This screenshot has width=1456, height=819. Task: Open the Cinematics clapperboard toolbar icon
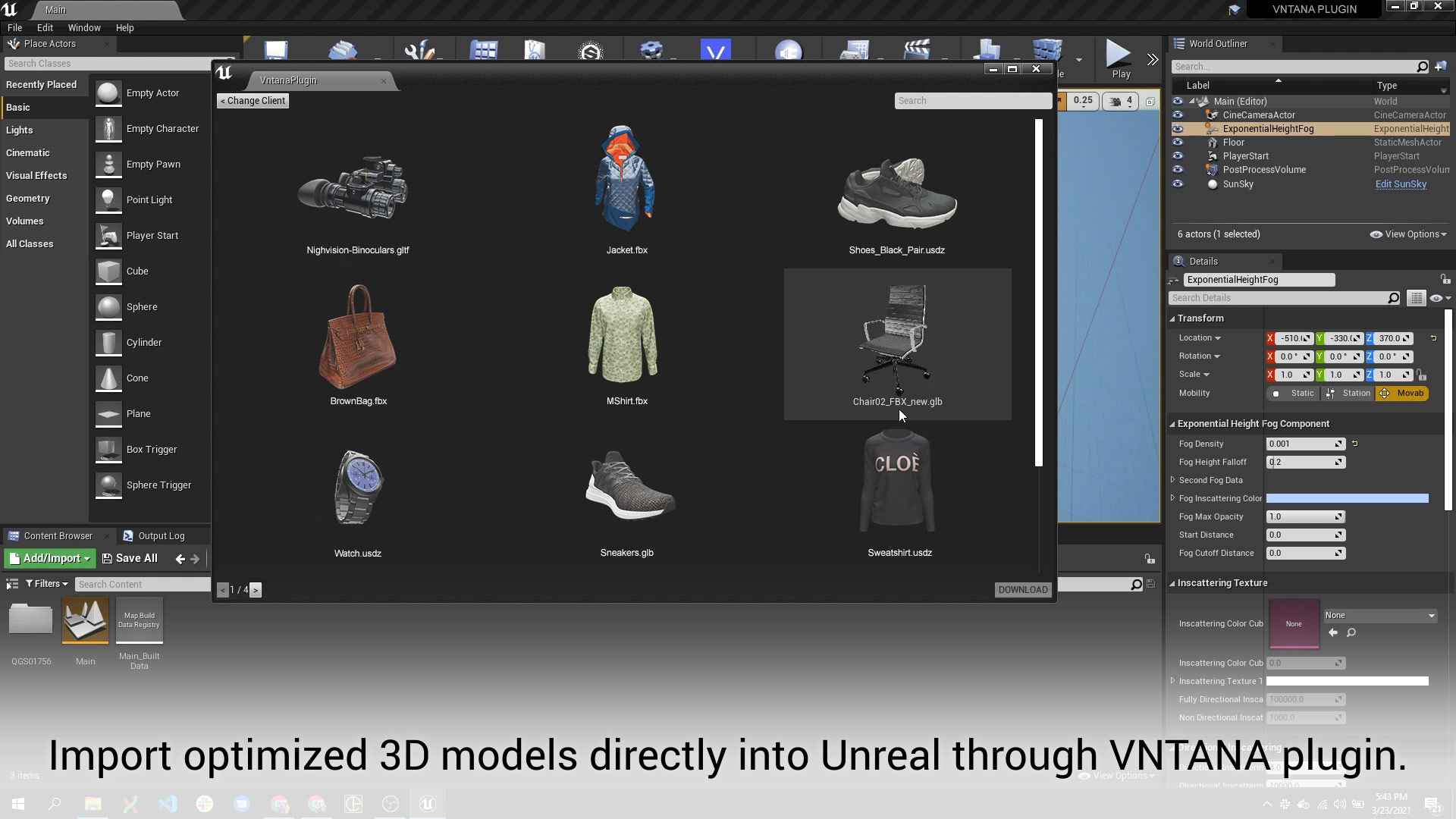918,49
